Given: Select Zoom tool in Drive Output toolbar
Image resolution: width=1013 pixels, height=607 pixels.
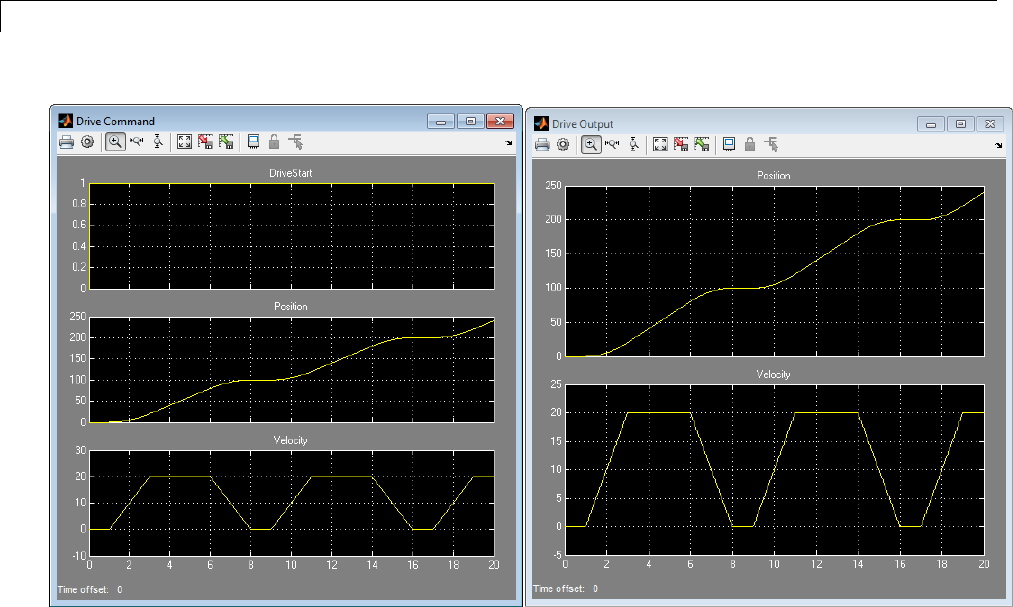Looking at the screenshot, I should pyautogui.click(x=591, y=145).
